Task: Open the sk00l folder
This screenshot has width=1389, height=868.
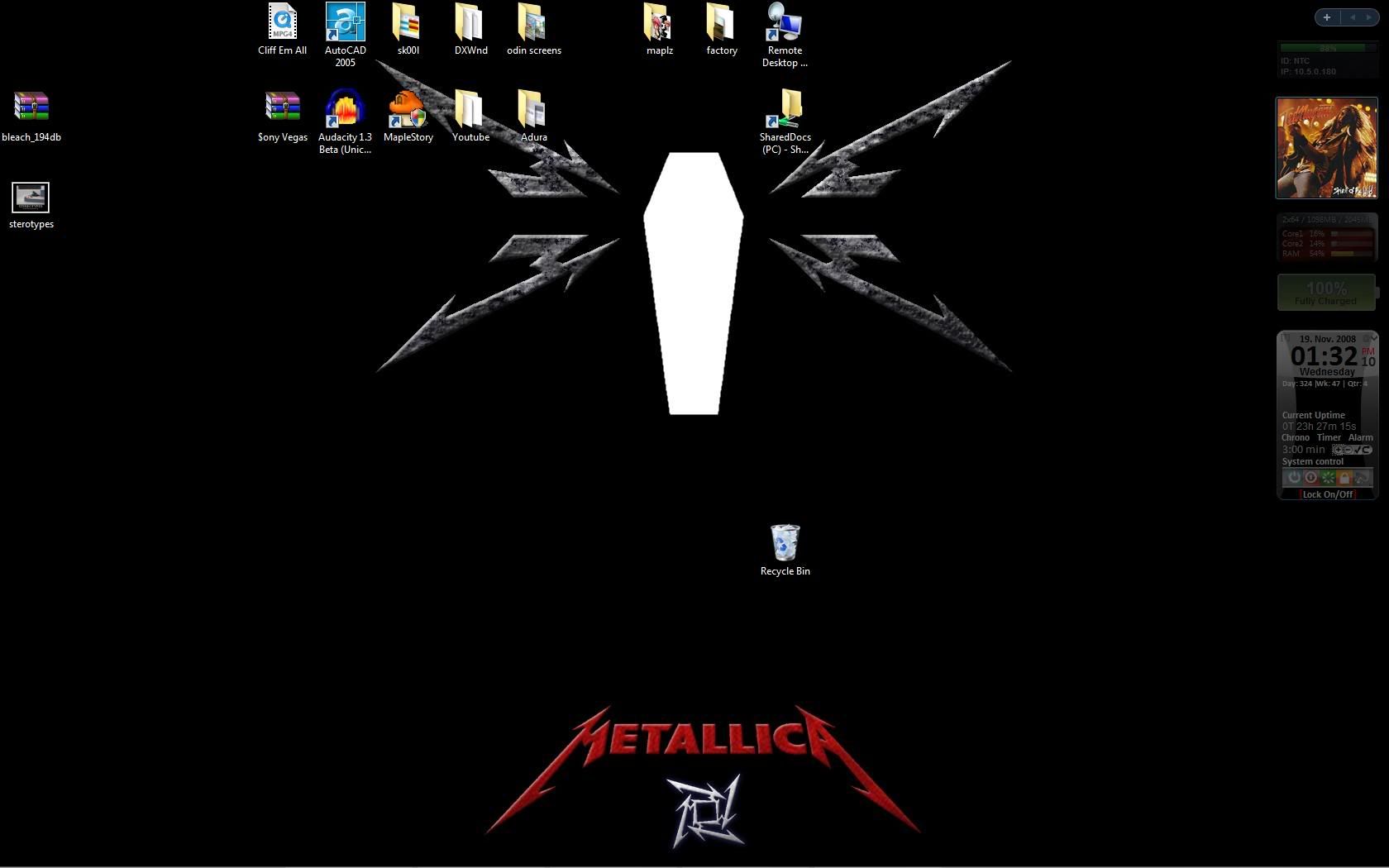Action: (408, 30)
